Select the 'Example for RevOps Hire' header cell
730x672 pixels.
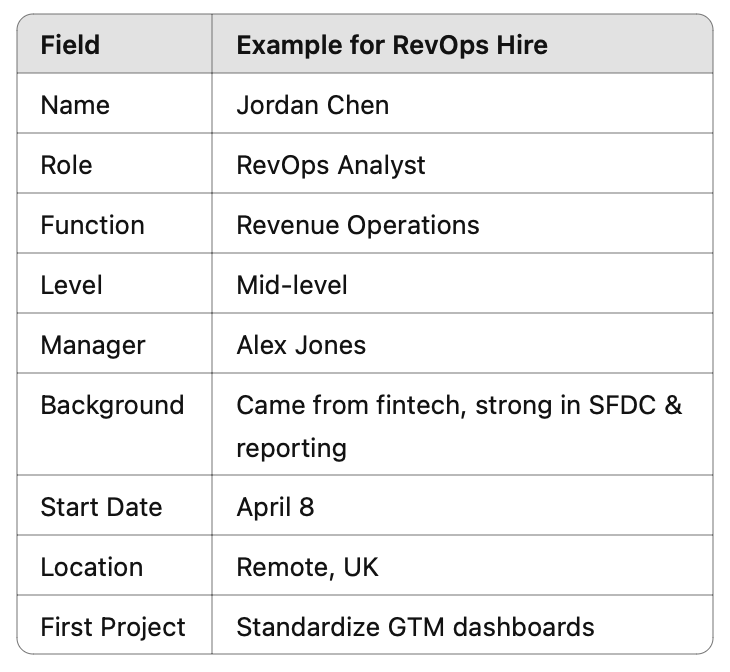tap(462, 44)
